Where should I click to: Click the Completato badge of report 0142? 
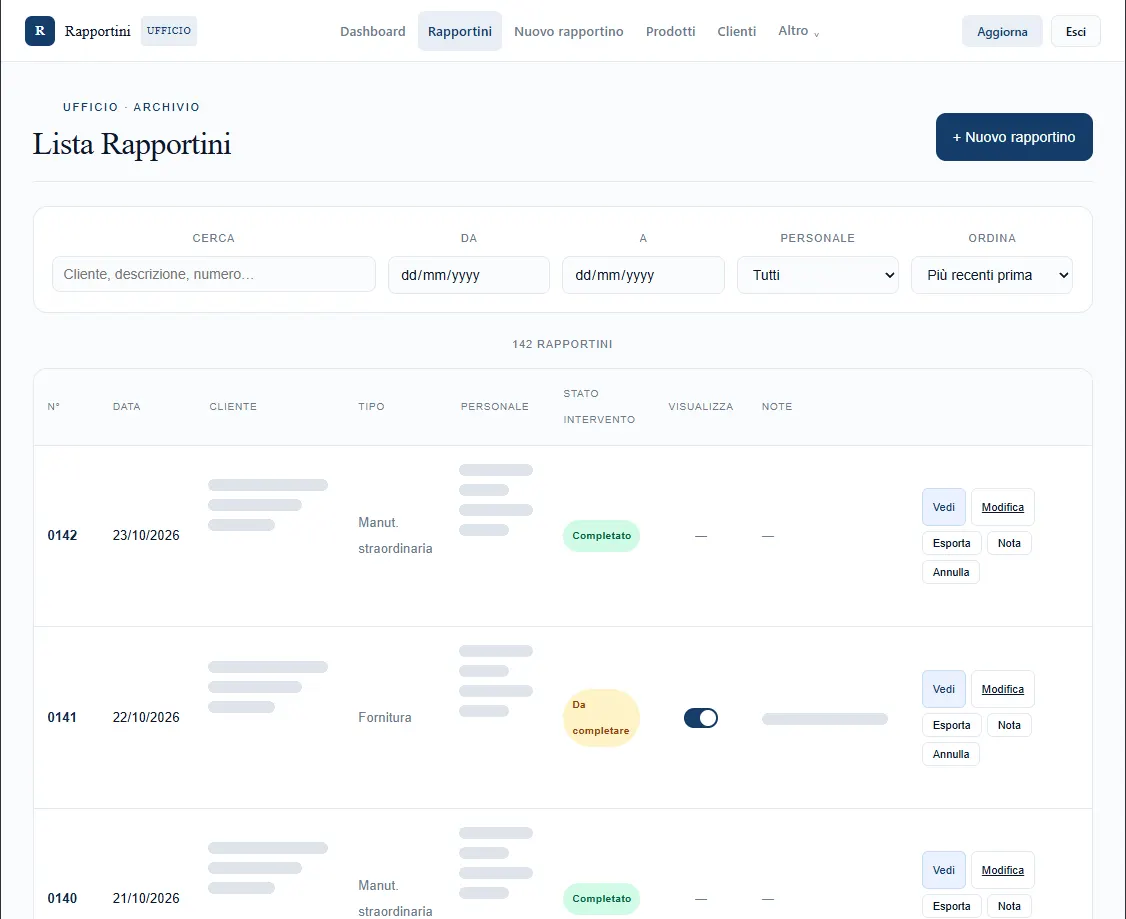coord(601,536)
